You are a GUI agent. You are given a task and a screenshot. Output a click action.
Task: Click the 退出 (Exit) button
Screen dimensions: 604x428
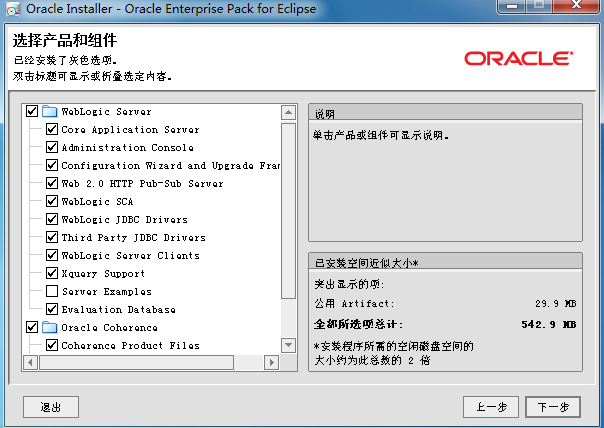51,407
